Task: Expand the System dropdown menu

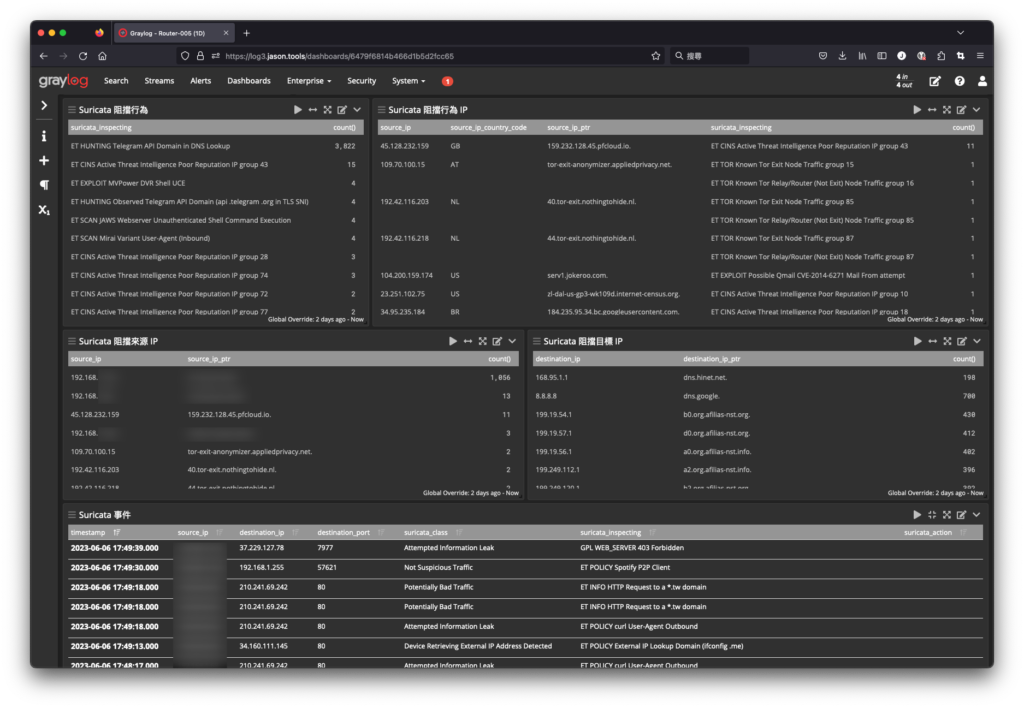Action: (x=408, y=81)
